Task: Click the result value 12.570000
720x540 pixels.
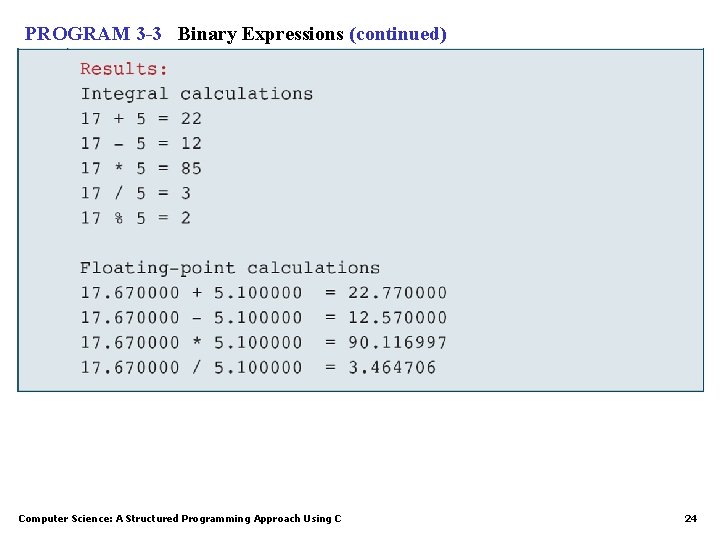Action: (x=397, y=318)
